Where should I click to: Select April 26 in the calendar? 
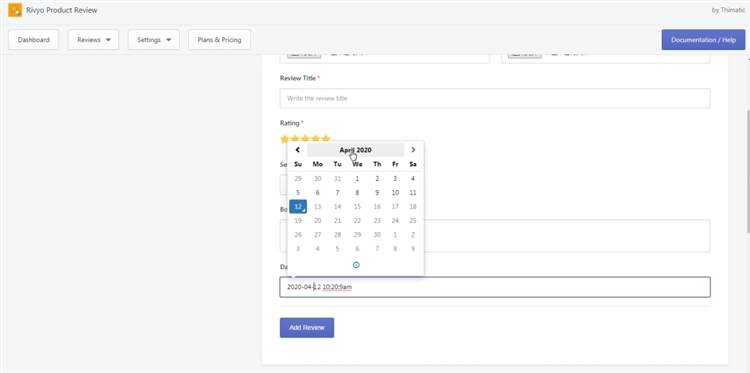tap(298, 235)
